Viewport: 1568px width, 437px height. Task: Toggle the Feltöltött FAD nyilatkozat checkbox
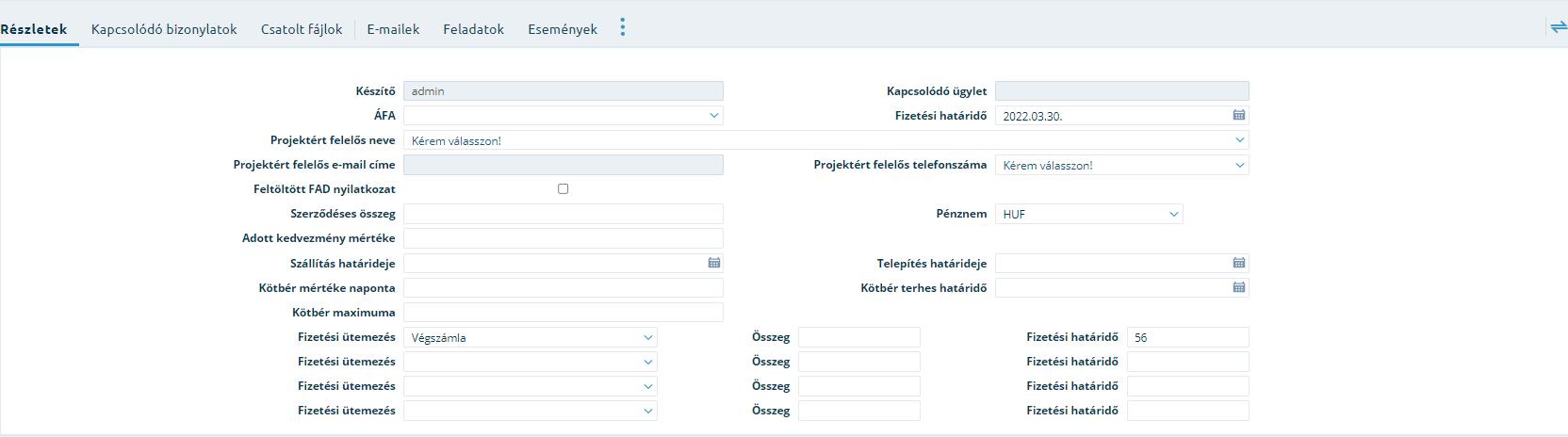(x=563, y=188)
